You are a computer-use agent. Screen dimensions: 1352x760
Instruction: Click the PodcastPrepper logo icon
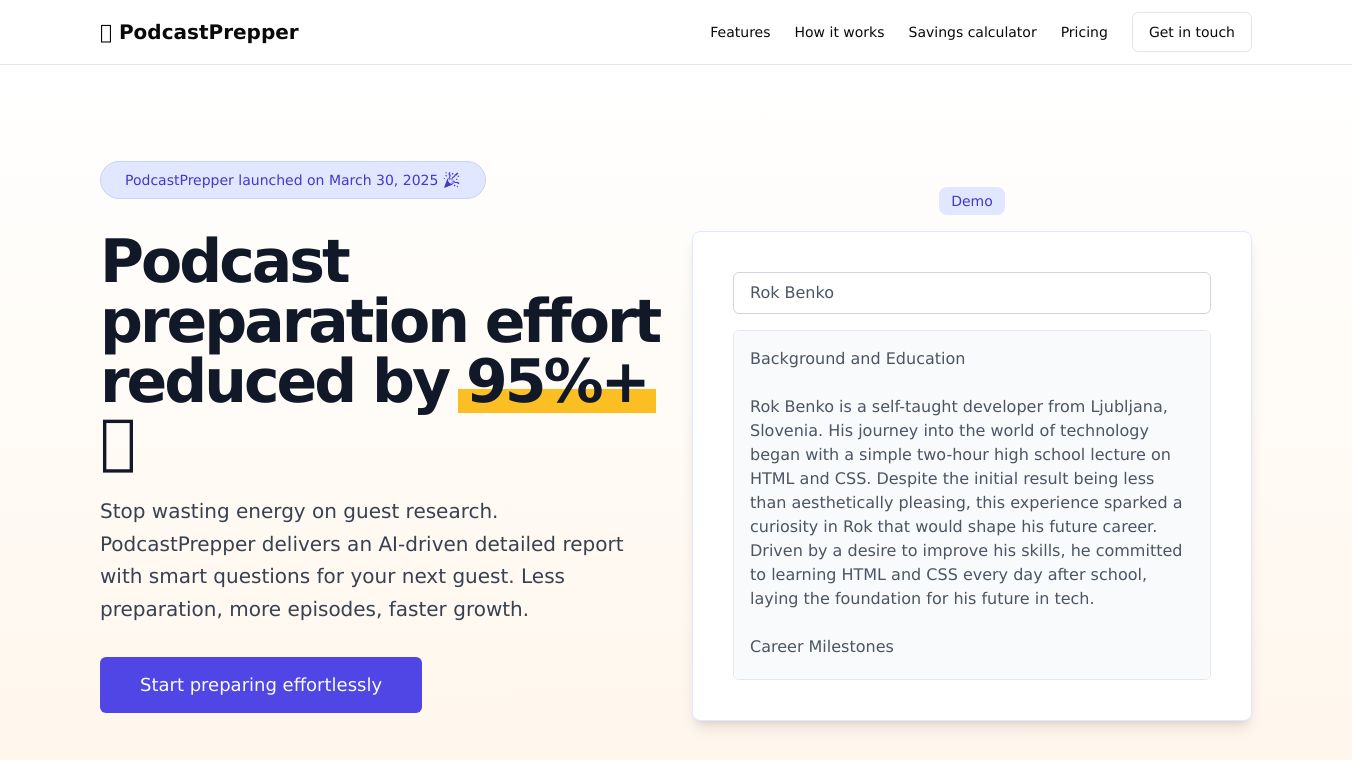pyautogui.click(x=106, y=33)
